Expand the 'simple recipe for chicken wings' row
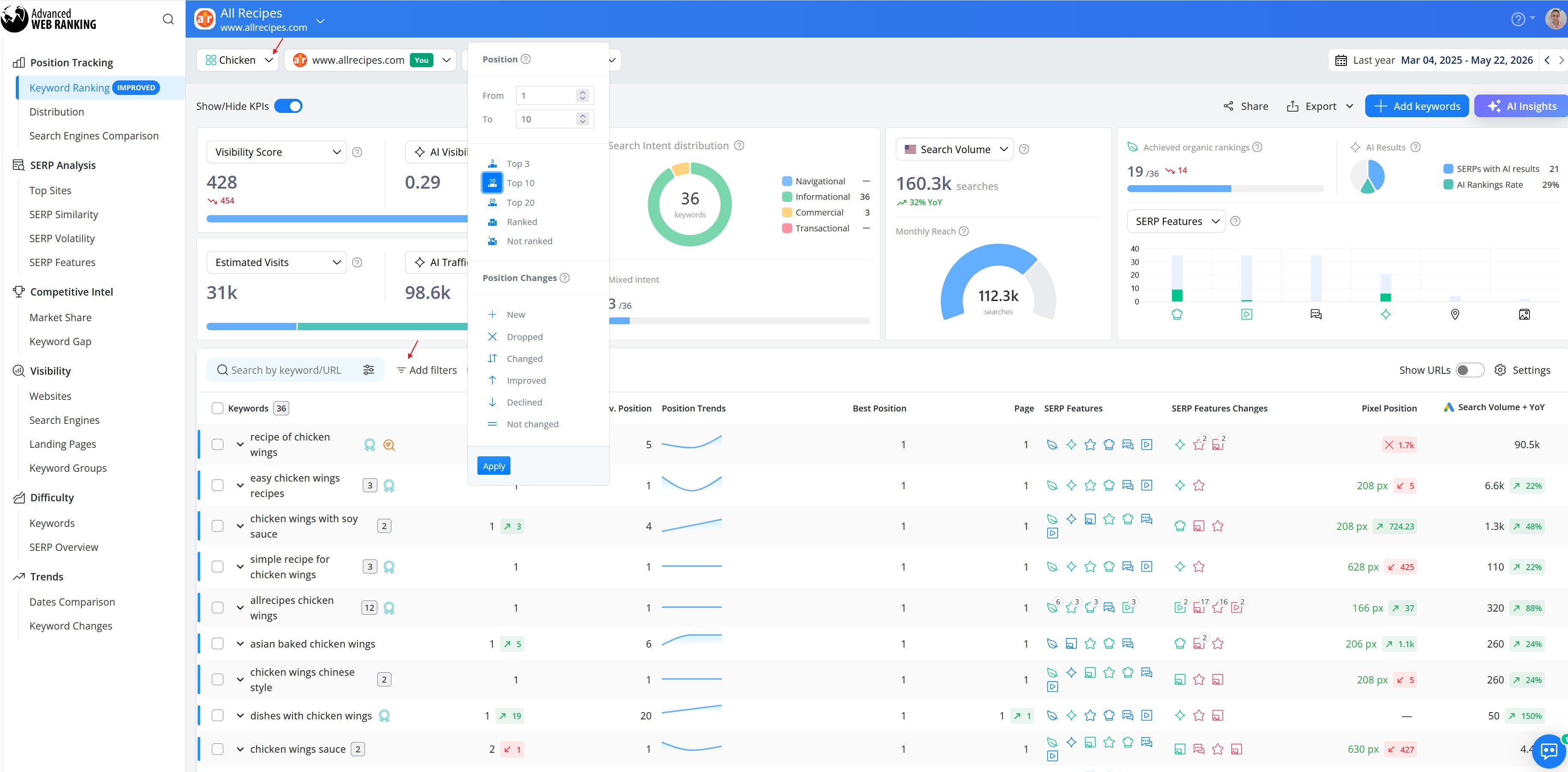 pyautogui.click(x=240, y=567)
